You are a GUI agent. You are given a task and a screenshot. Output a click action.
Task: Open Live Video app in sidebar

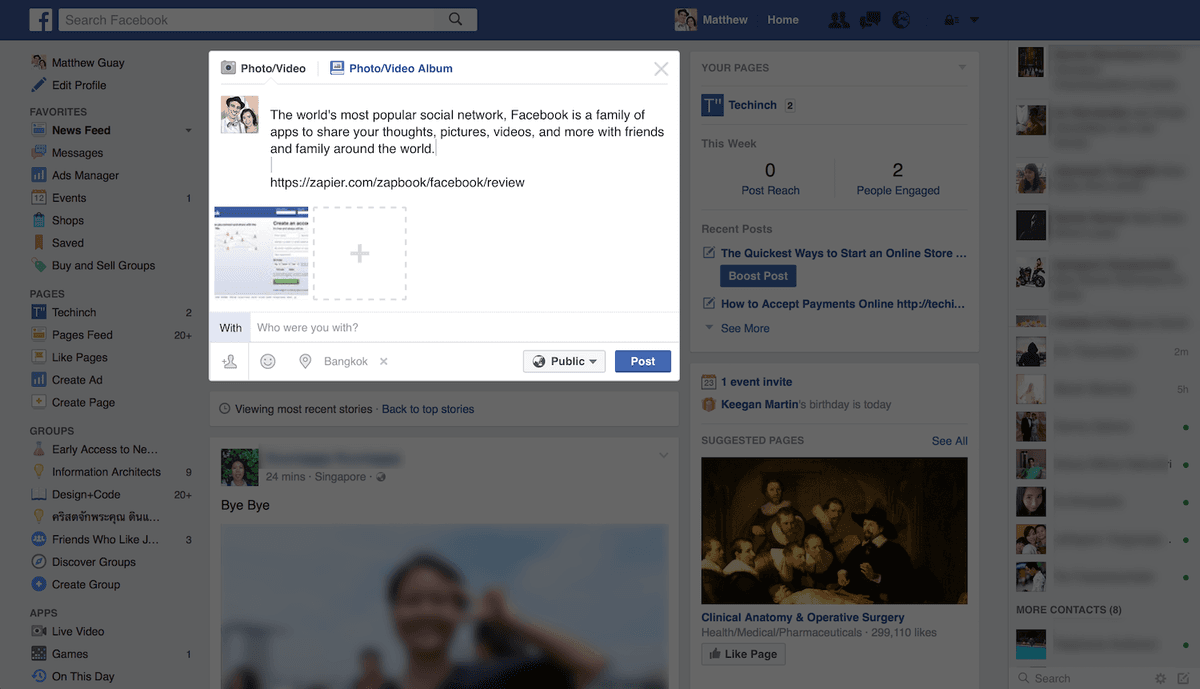(x=78, y=631)
